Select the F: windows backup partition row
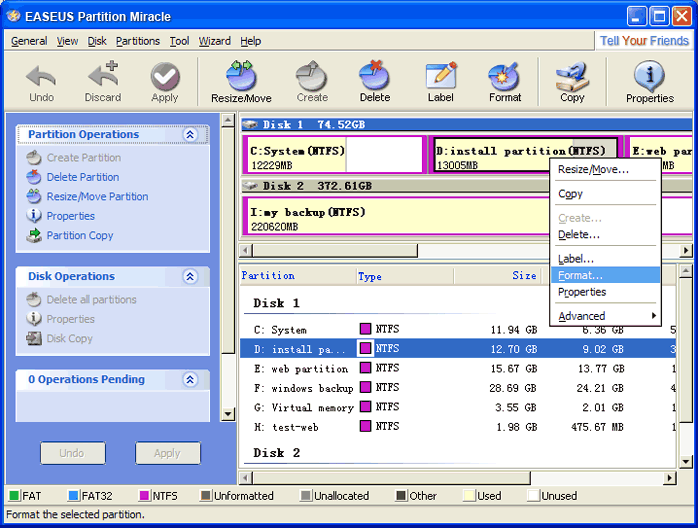Viewport: 698px width, 528px height. (312, 388)
